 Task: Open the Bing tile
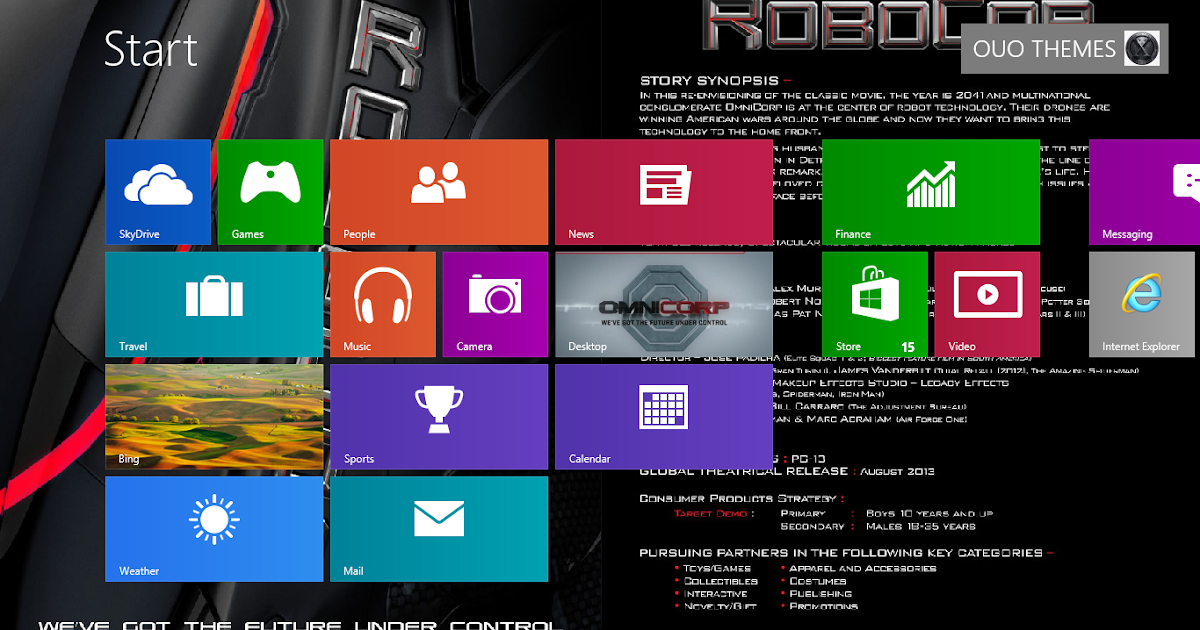coord(214,417)
